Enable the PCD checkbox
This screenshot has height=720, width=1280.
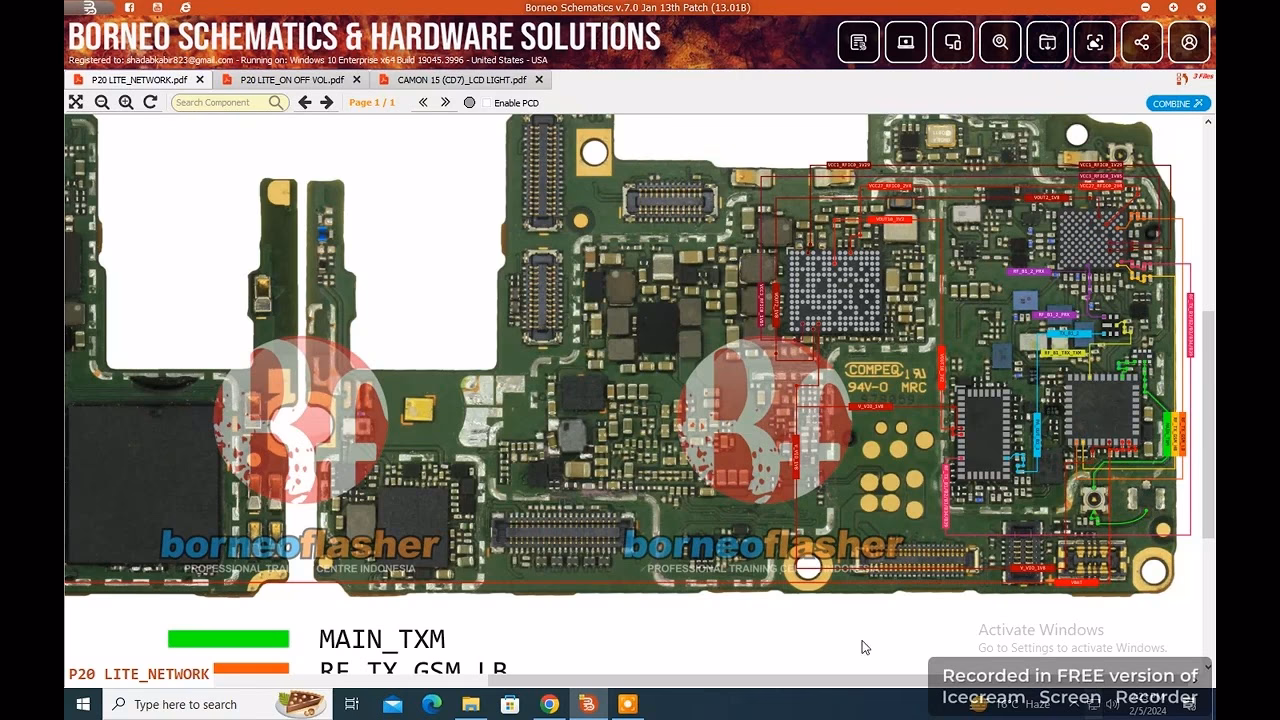[x=488, y=103]
